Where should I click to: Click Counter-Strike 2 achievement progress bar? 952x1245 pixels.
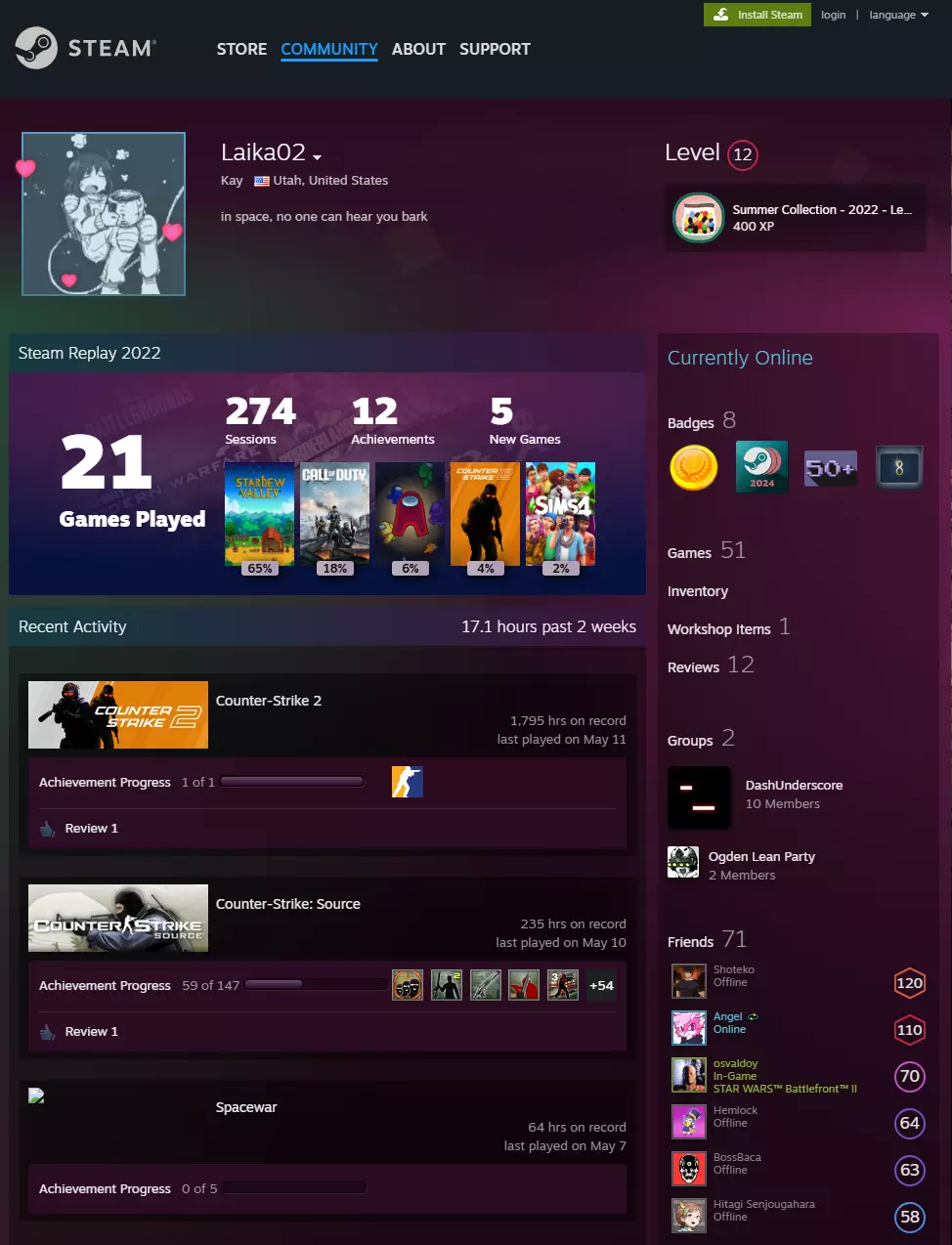[x=292, y=782]
